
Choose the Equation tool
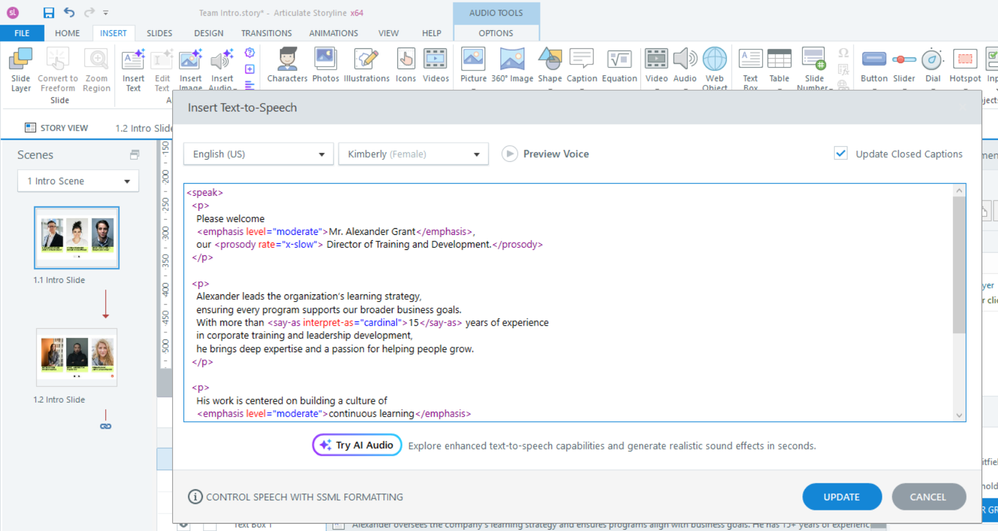tap(619, 64)
